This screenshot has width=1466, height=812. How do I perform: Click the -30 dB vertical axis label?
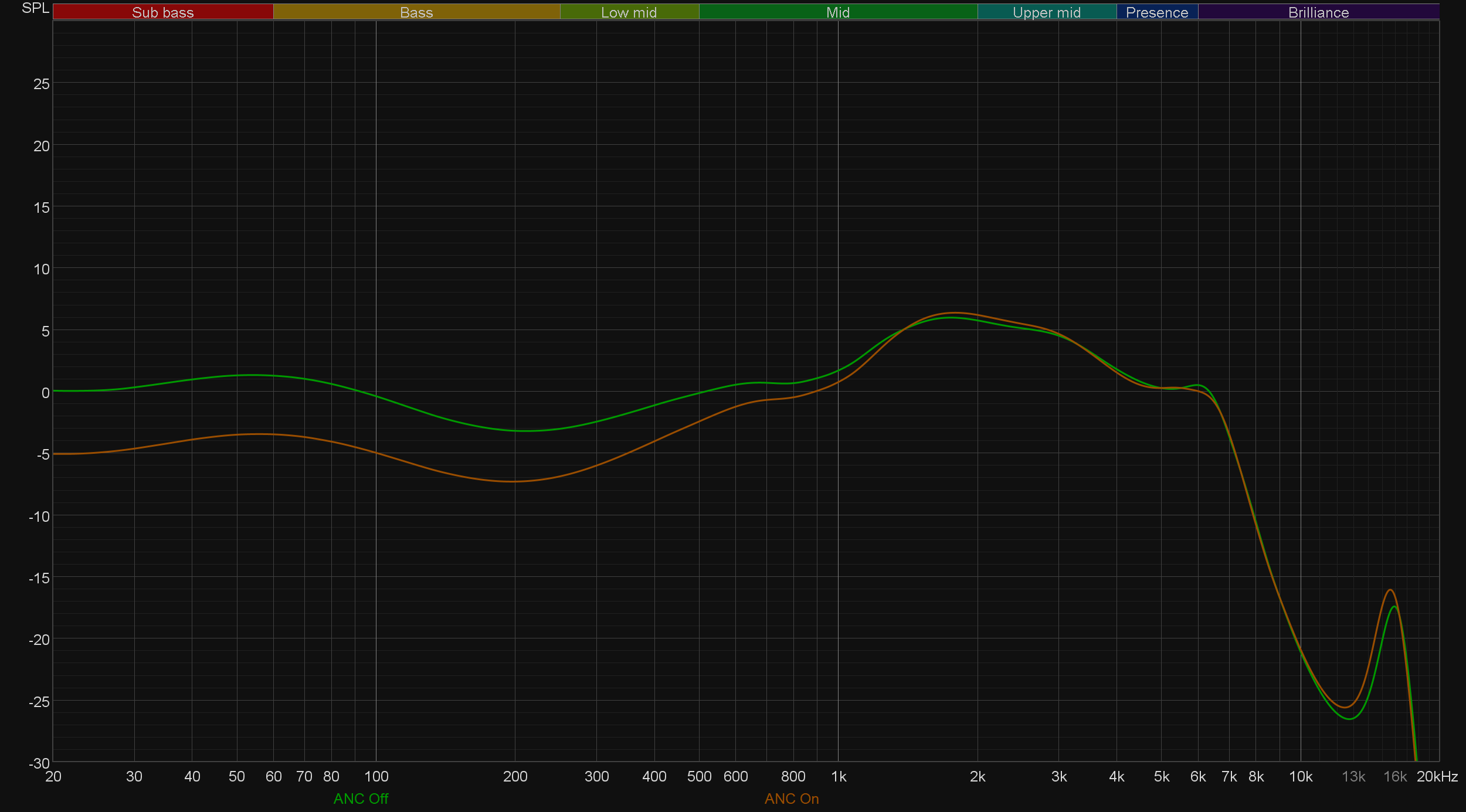[39, 763]
